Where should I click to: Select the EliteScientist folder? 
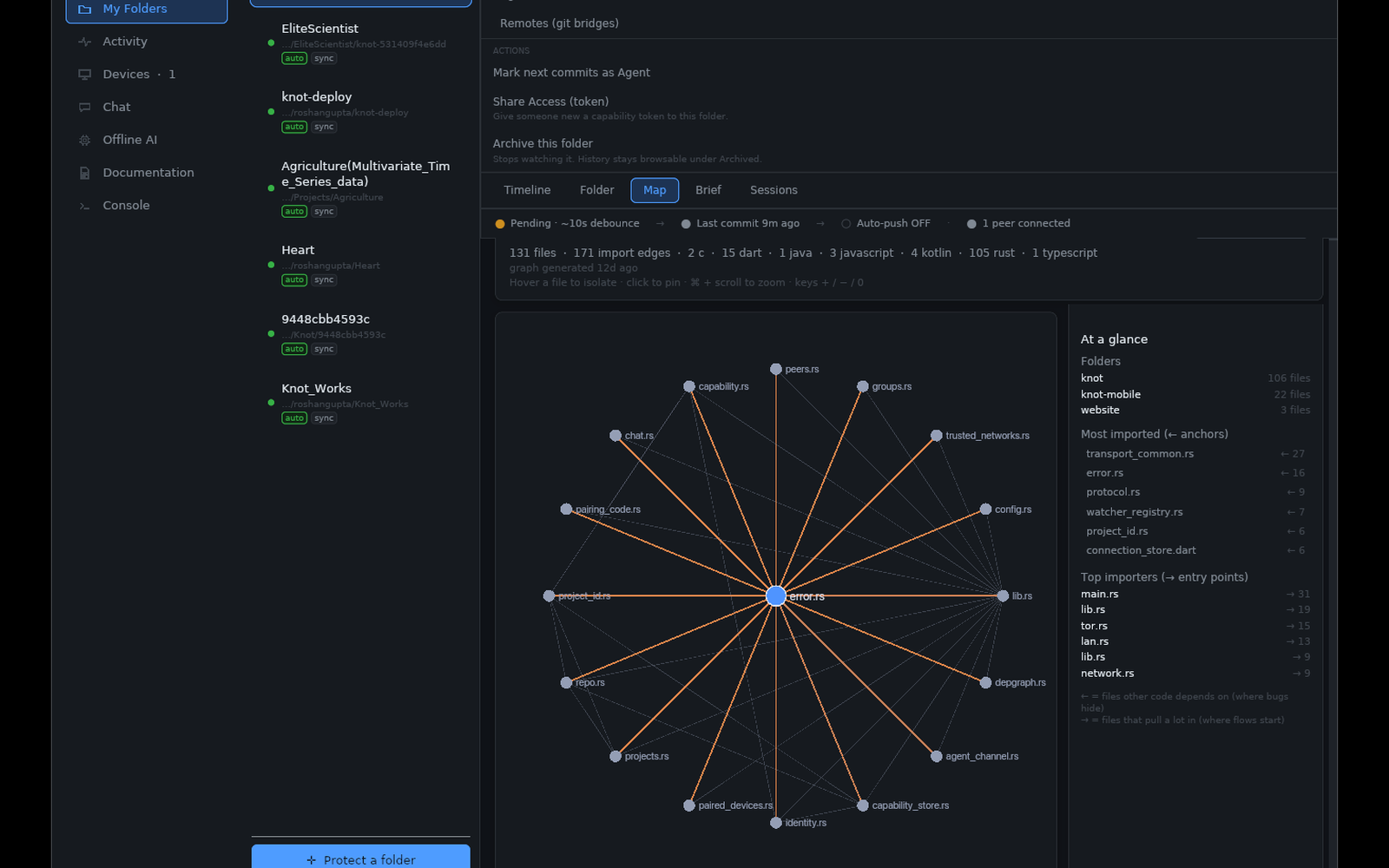click(x=361, y=43)
